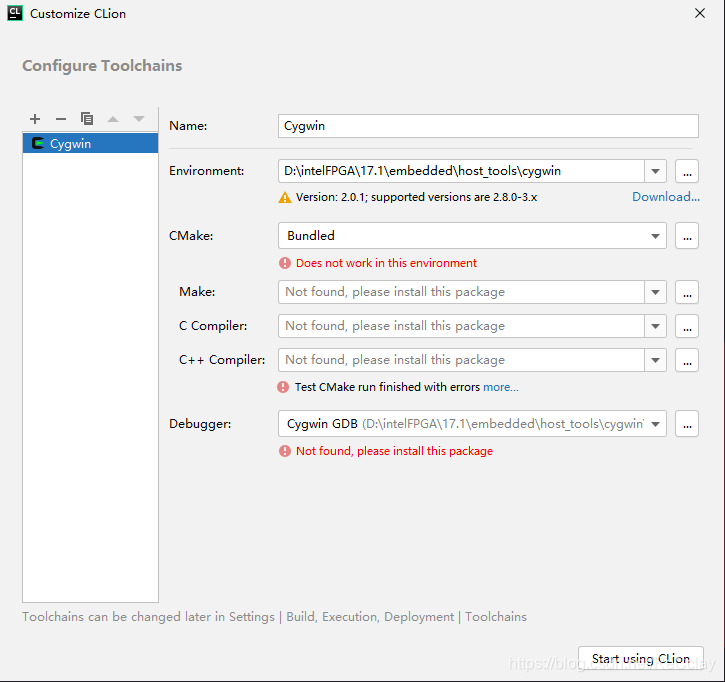The width and height of the screenshot is (725, 682).
Task: Browse for Environment directory
Action: tap(687, 171)
